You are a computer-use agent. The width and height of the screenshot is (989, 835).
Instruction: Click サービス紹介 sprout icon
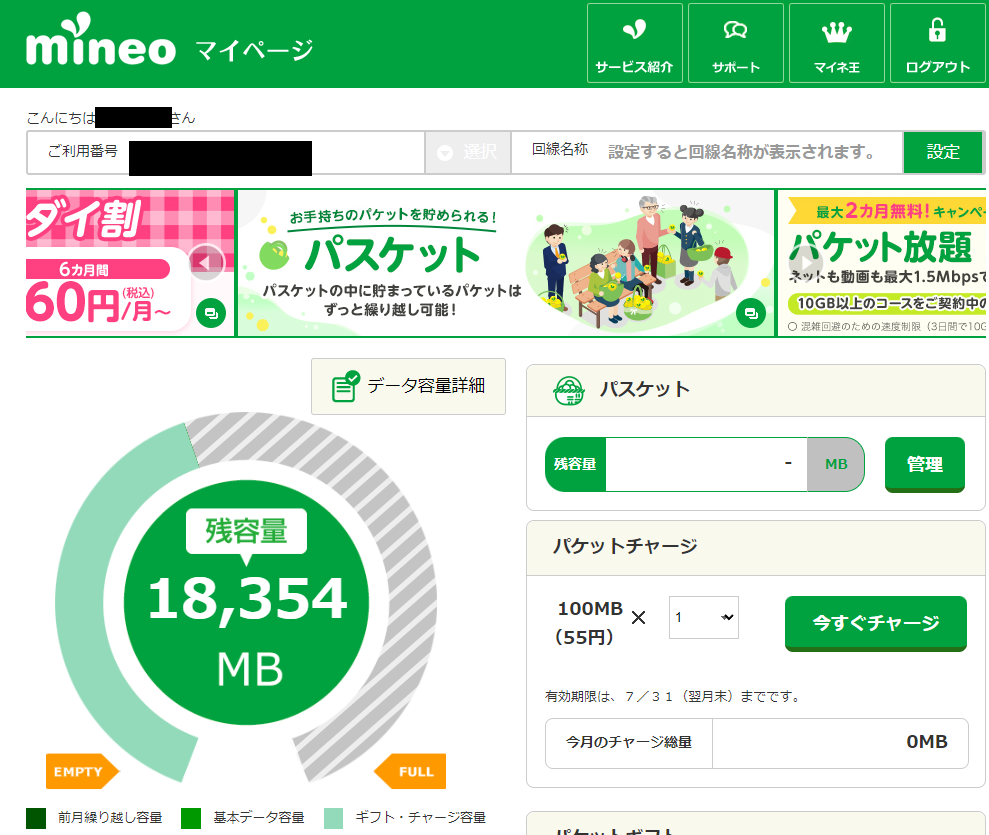pos(635,29)
